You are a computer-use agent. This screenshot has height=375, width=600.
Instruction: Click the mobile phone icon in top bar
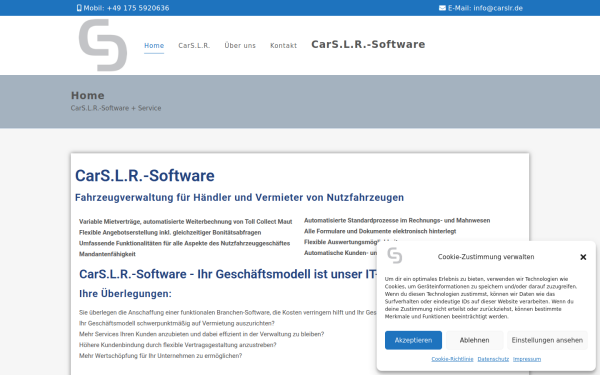click(x=79, y=8)
